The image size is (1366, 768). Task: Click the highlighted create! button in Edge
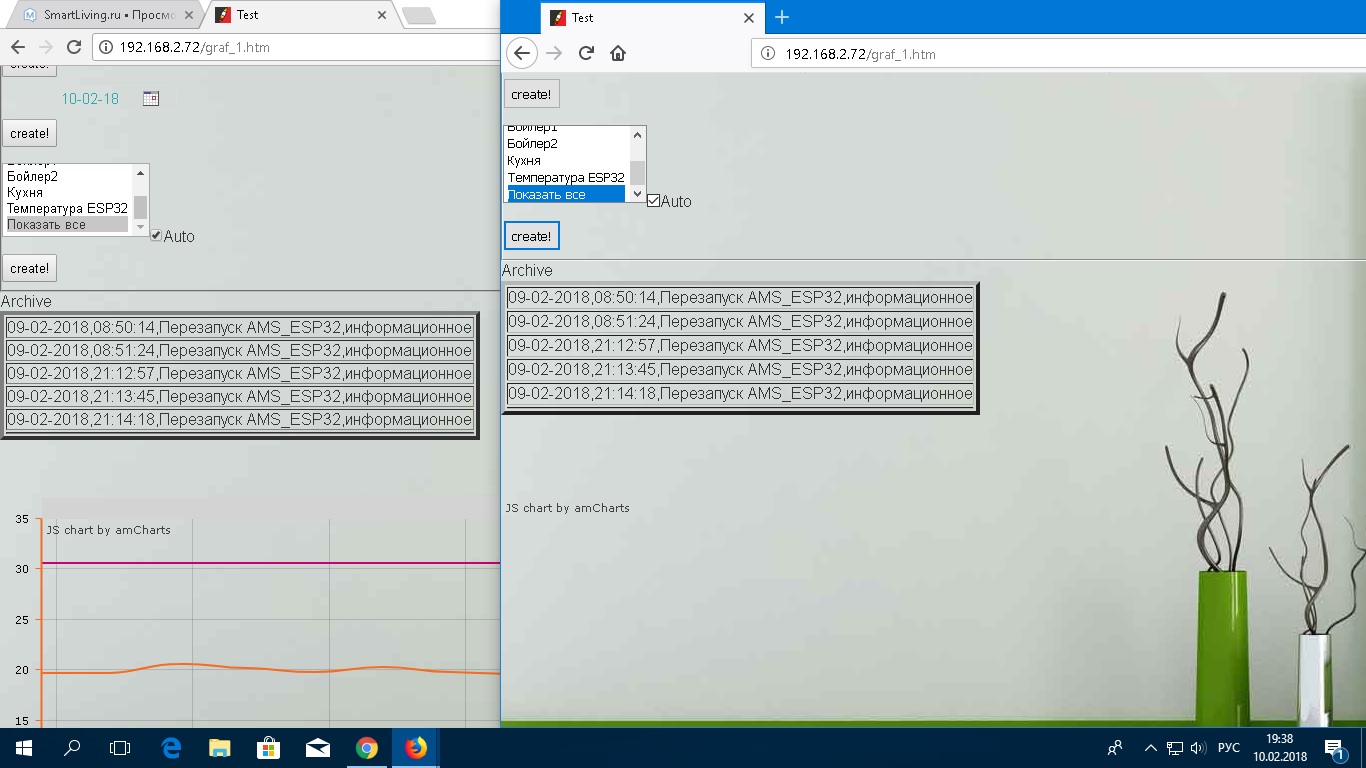(x=531, y=236)
